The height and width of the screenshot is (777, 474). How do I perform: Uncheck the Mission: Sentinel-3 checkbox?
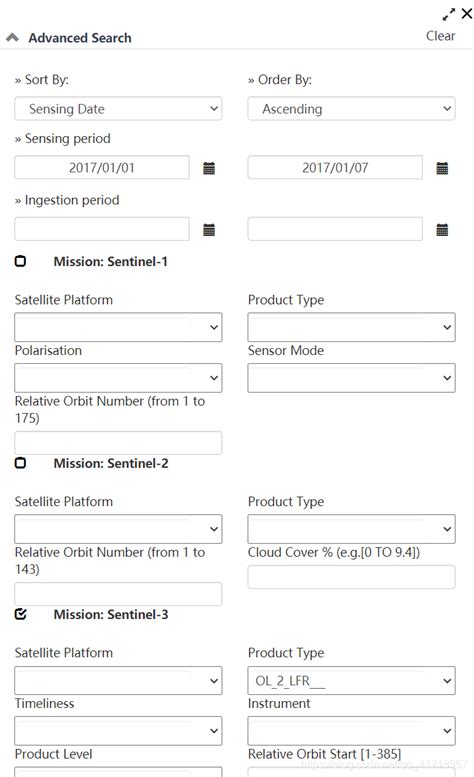(20, 614)
